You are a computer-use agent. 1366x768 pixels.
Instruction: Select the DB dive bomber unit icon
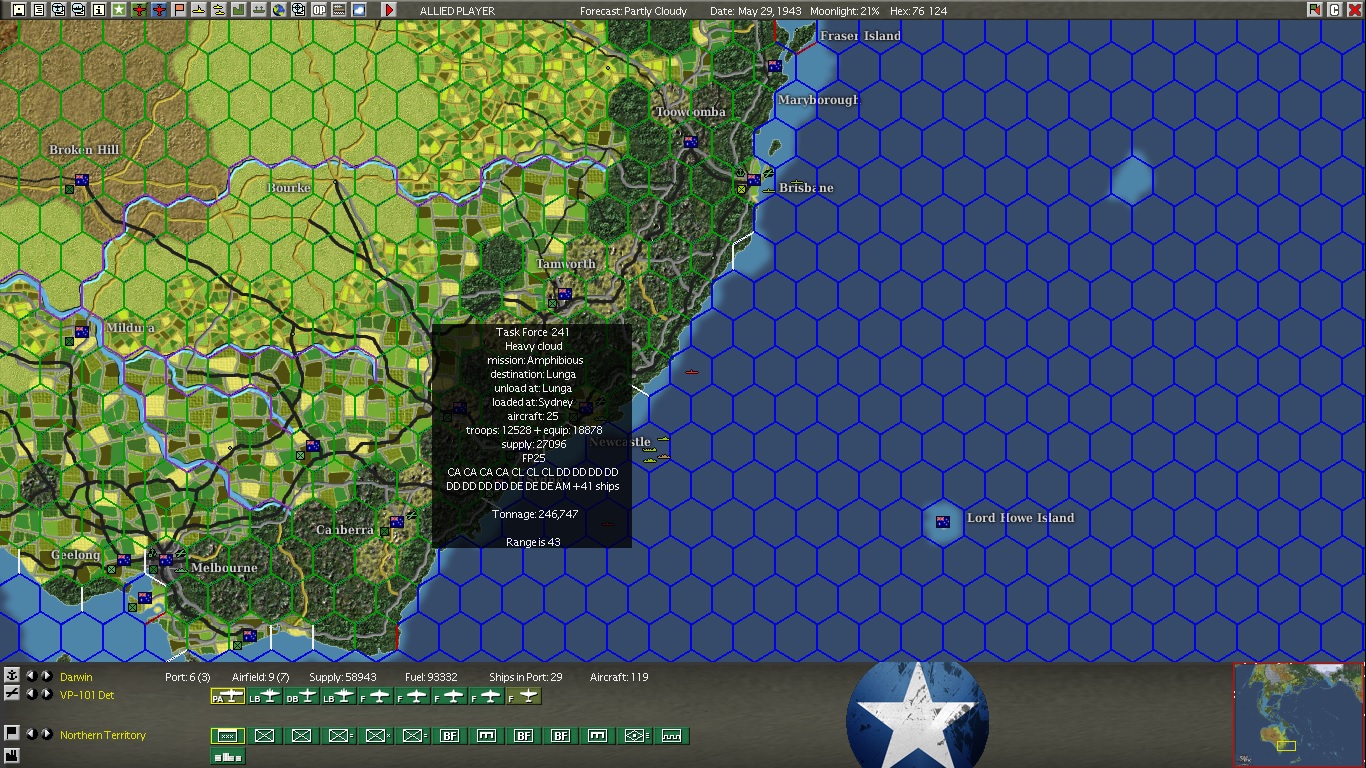(x=302, y=696)
